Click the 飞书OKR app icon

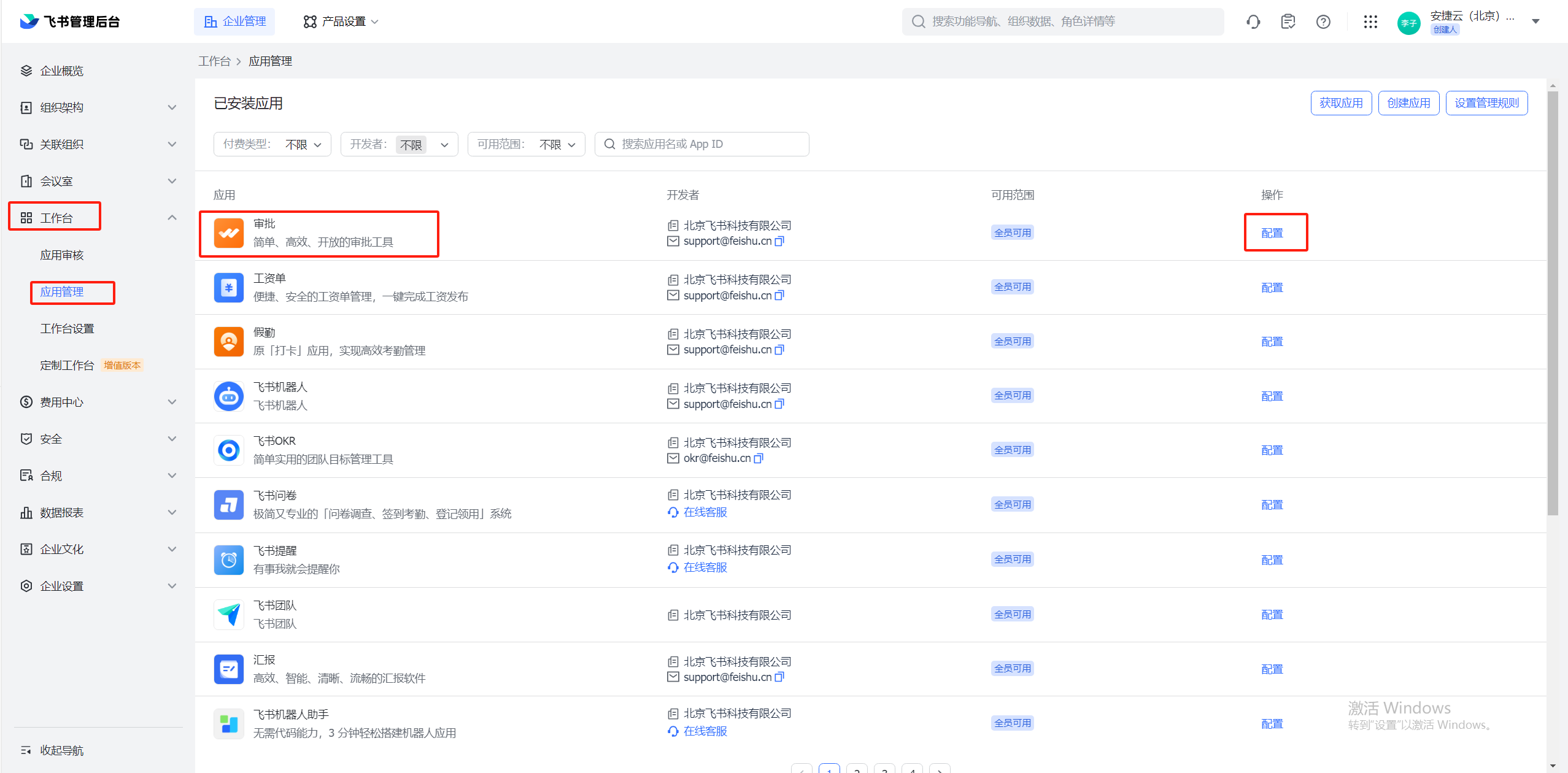click(229, 450)
